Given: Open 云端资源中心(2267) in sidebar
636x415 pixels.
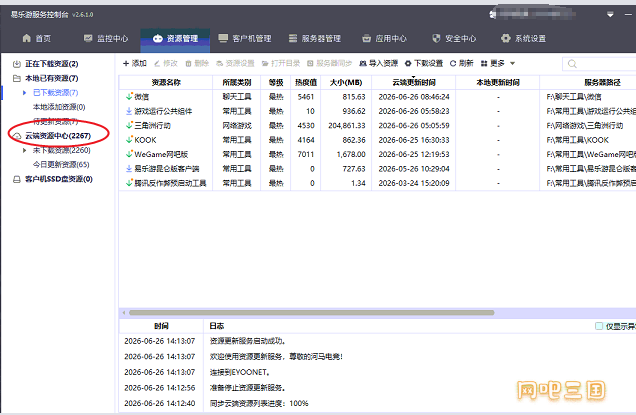Looking at the screenshot, I should [x=58, y=136].
